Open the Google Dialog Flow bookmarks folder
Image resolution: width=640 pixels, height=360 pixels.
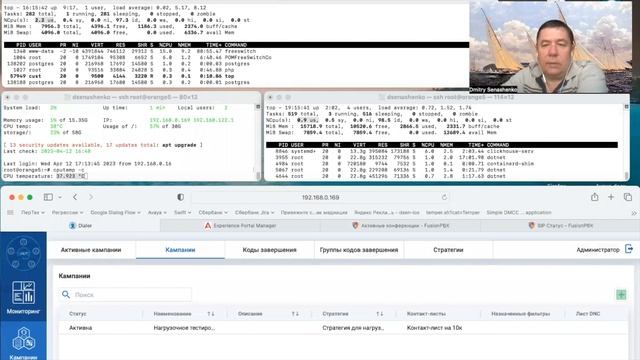(116, 213)
